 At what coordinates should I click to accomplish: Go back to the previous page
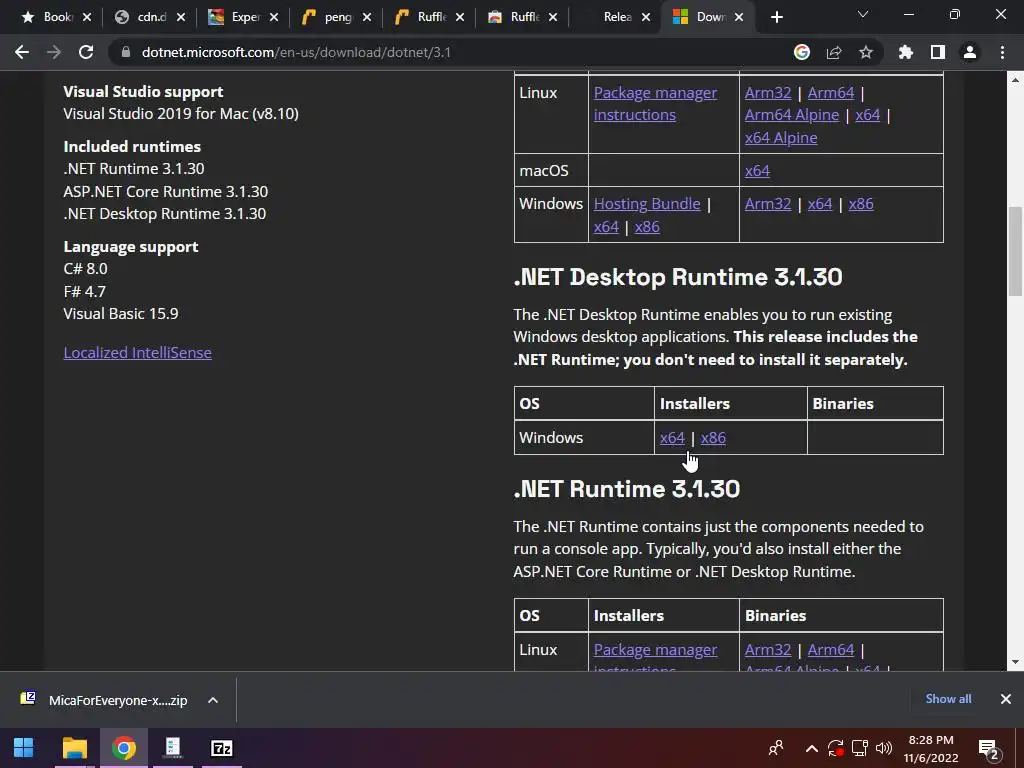click(x=22, y=52)
